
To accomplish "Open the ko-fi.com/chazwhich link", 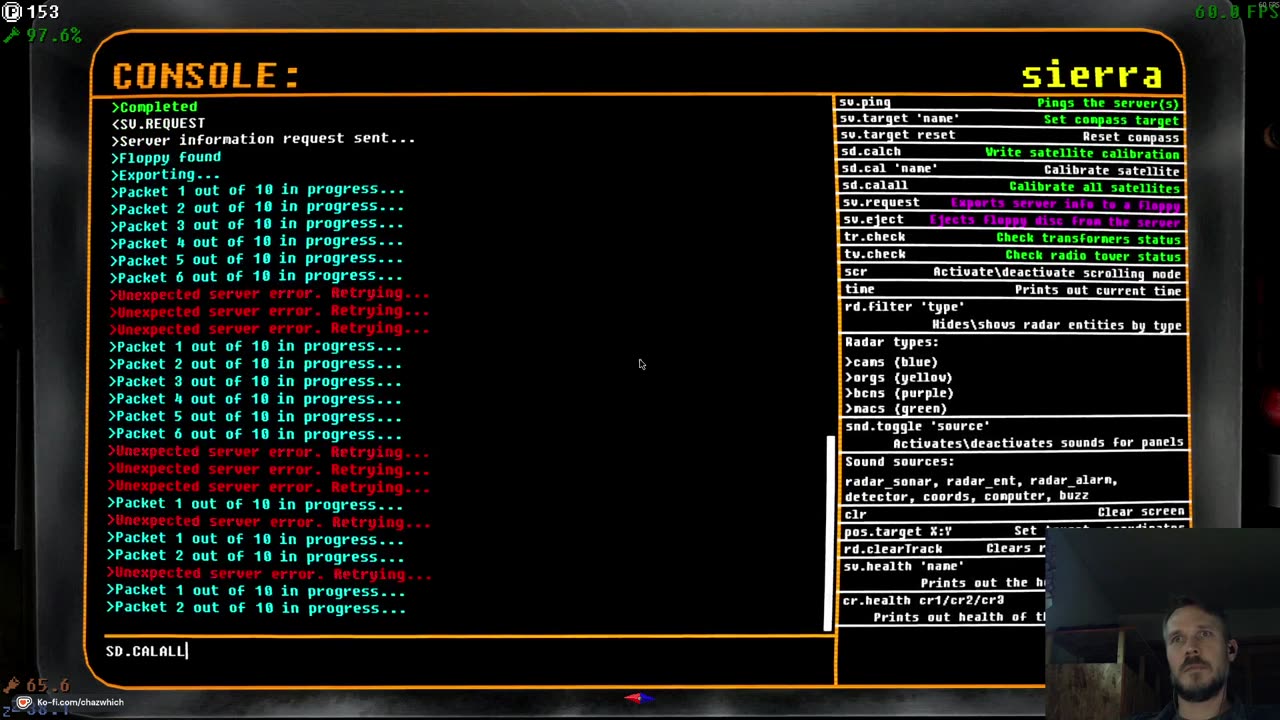I will pyautogui.click(x=80, y=702).
